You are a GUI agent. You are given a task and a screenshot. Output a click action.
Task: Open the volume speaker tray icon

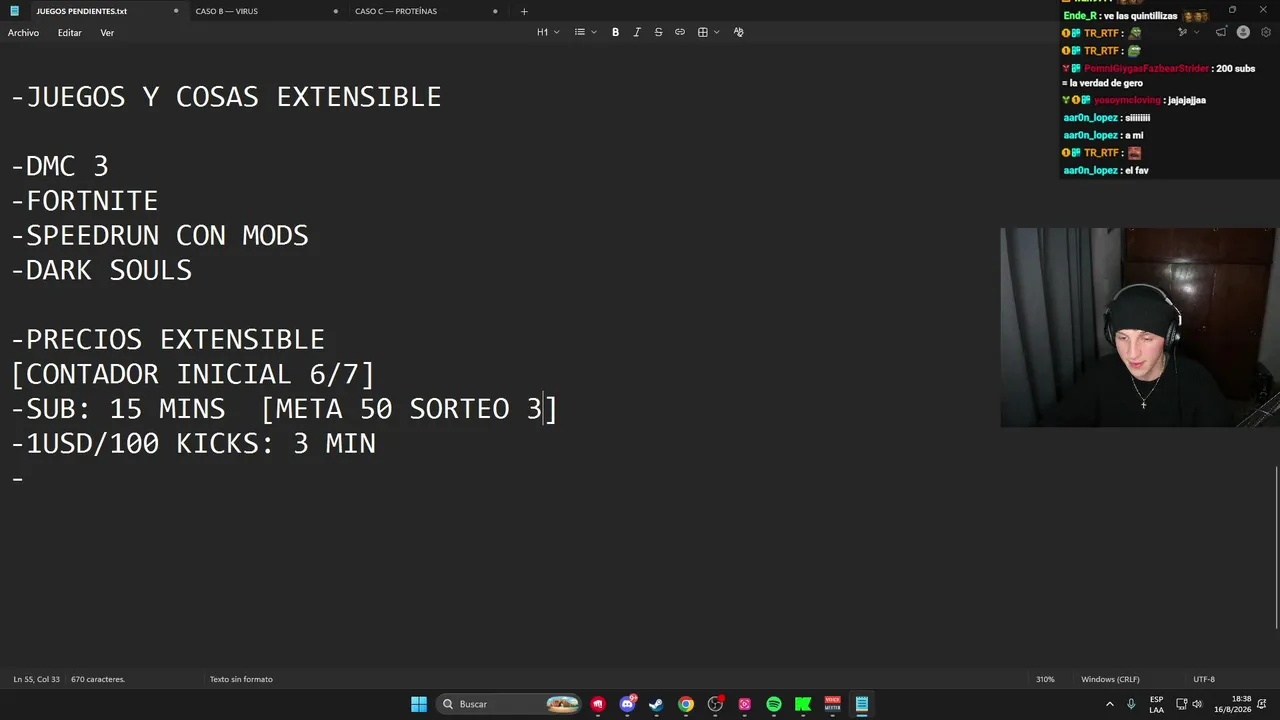(1197, 704)
